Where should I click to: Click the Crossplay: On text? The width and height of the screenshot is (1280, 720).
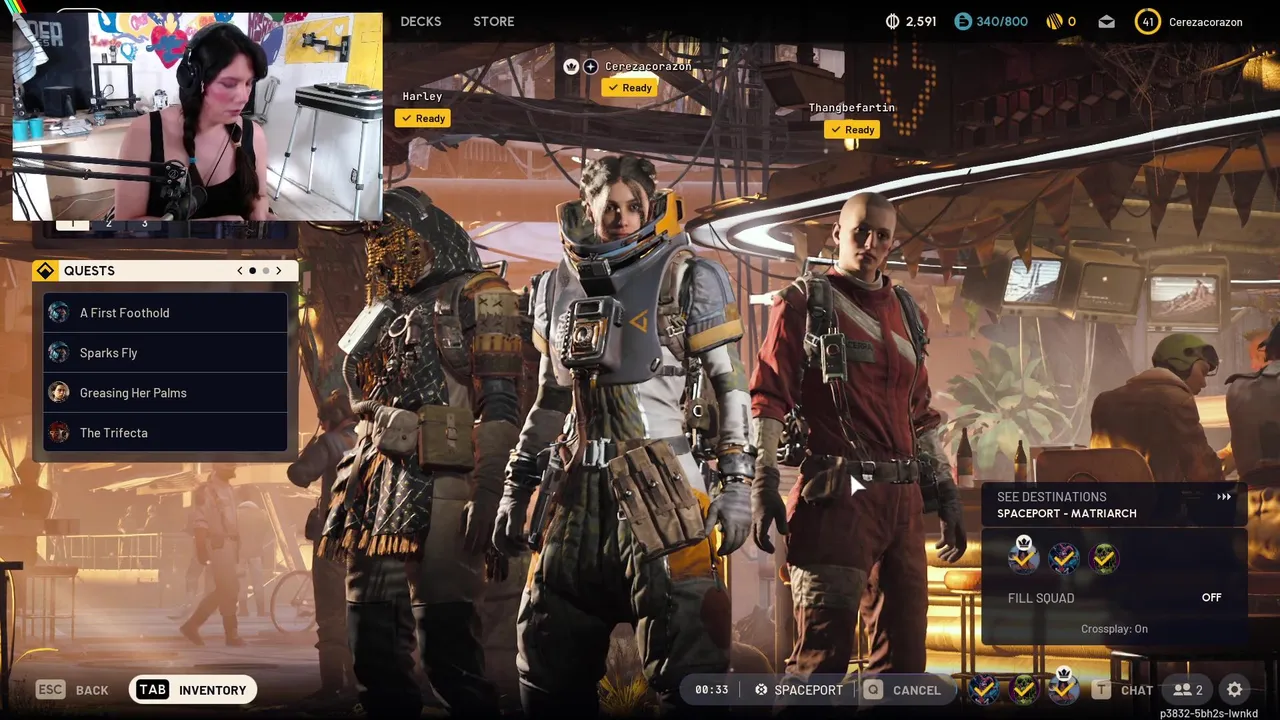click(1114, 629)
